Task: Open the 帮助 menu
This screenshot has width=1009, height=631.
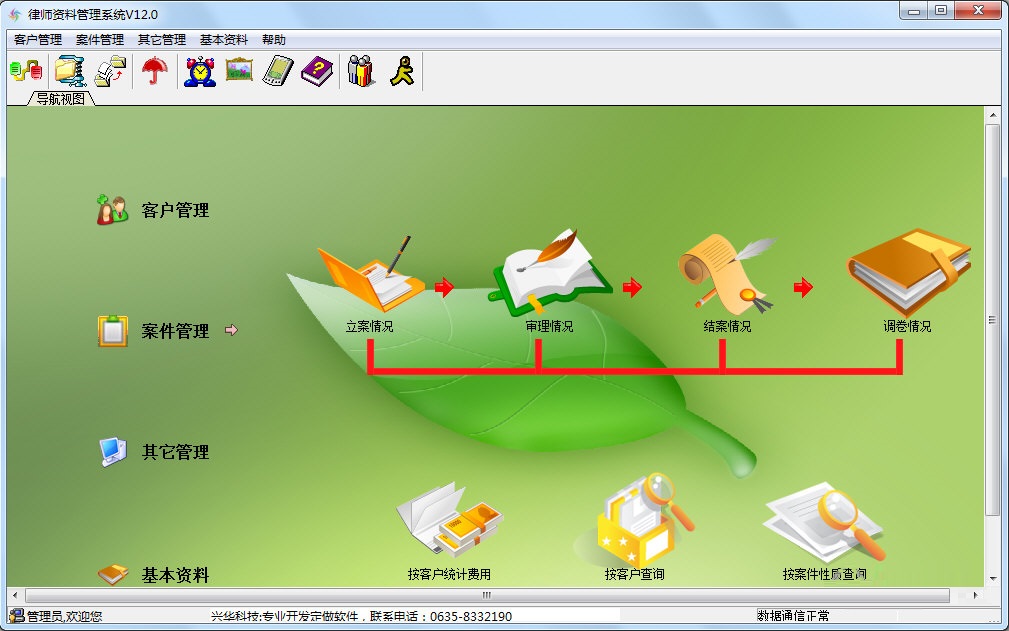Action: (274, 39)
